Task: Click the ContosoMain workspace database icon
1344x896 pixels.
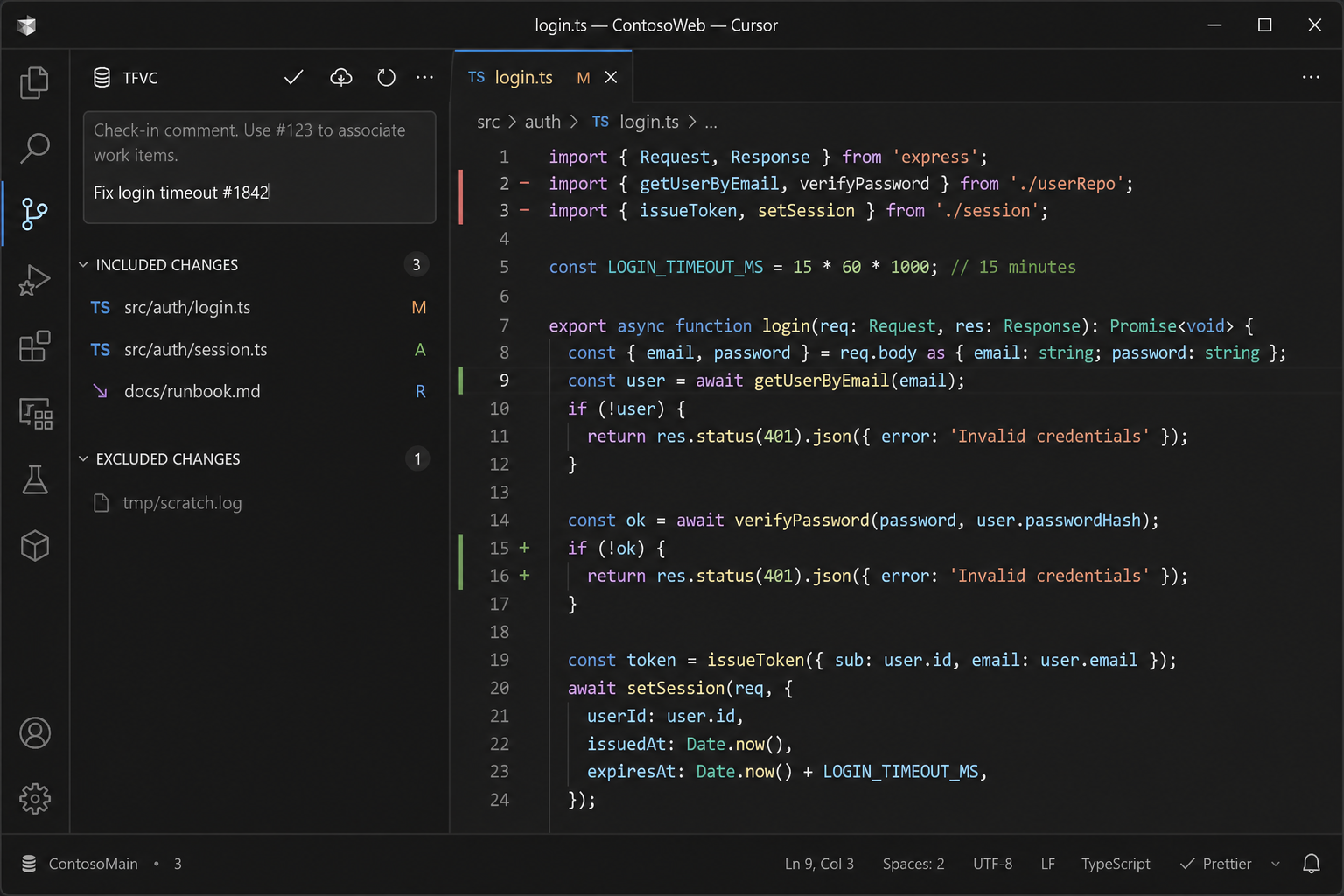Action: tap(29, 864)
